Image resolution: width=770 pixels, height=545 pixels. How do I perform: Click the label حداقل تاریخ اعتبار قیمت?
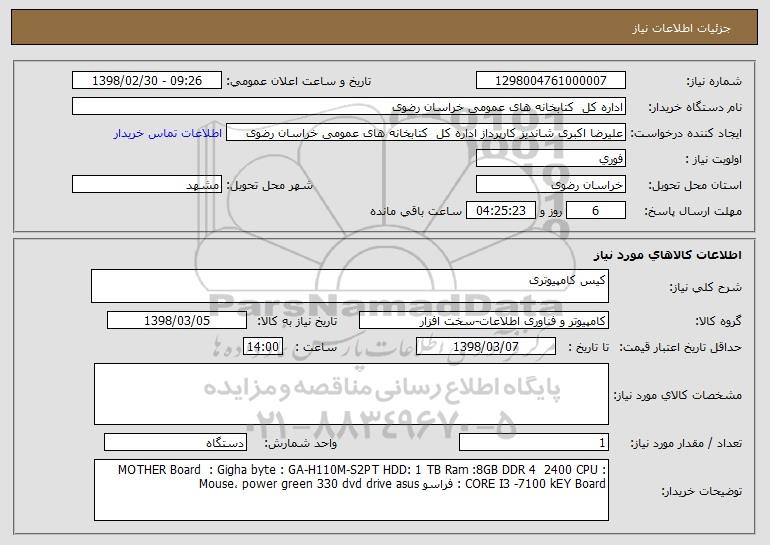(681, 347)
